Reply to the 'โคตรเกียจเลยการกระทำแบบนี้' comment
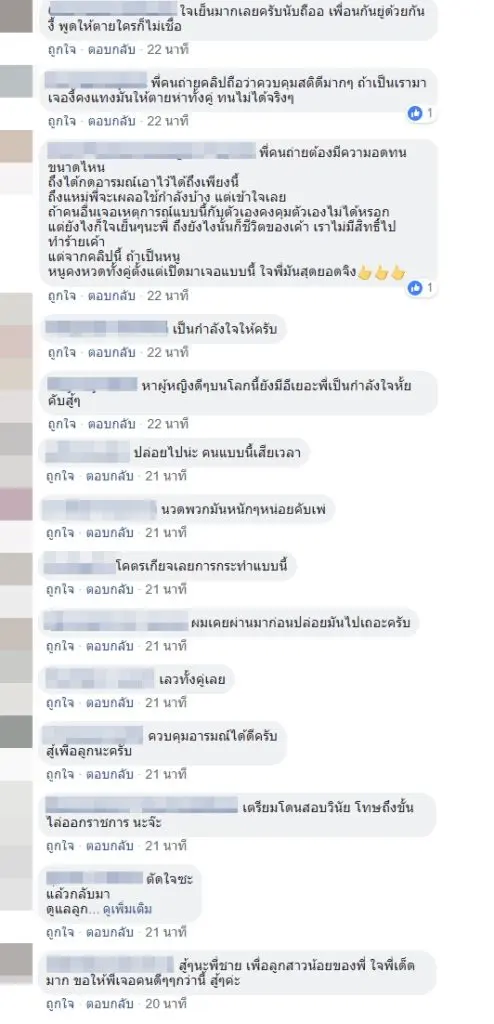The height and width of the screenshot is (1024, 494). click(110, 590)
